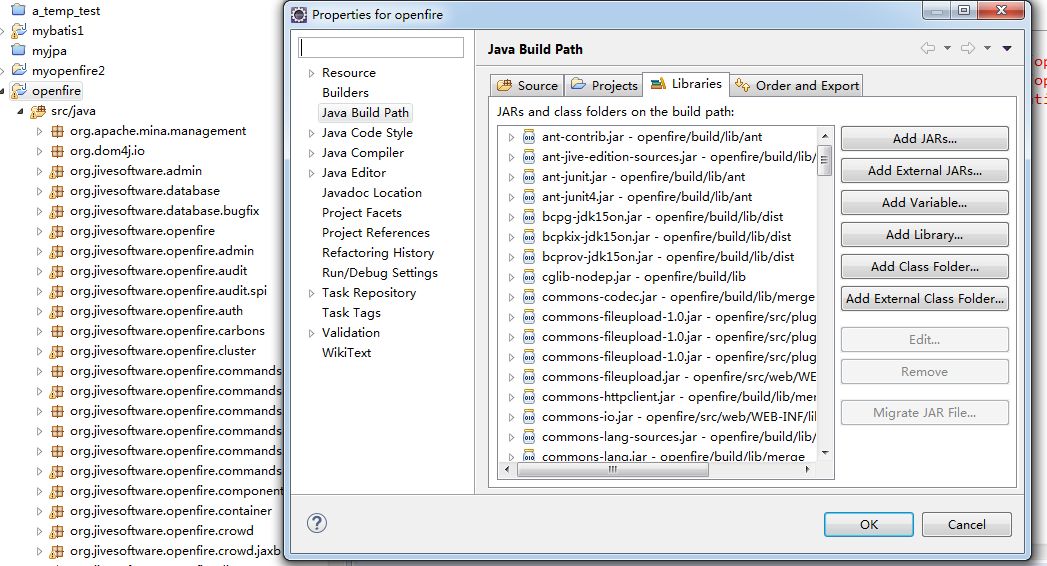The image size is (1047, 566).
Task: Click the myopenfire2 project icon
Action: 19,70
